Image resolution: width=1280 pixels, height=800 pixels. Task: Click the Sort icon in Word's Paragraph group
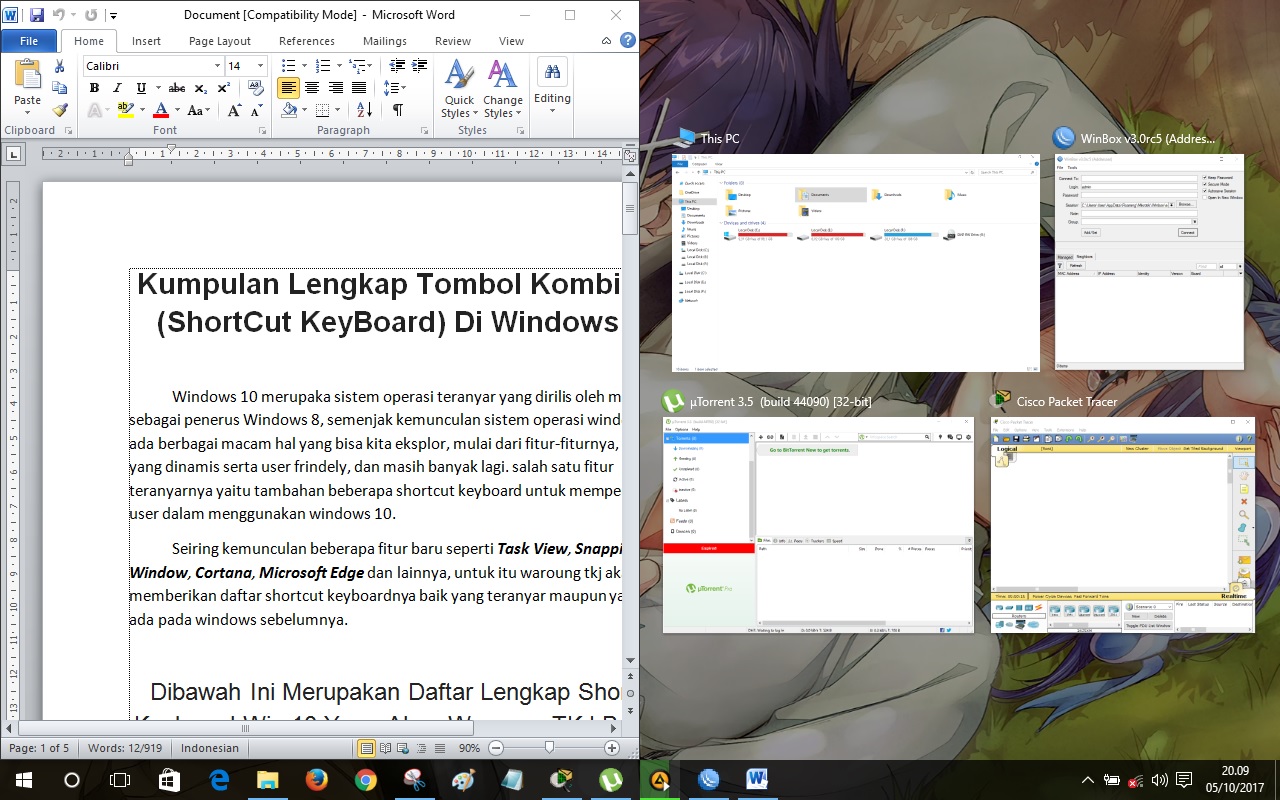pyautogui.click(x=362, y=110)
